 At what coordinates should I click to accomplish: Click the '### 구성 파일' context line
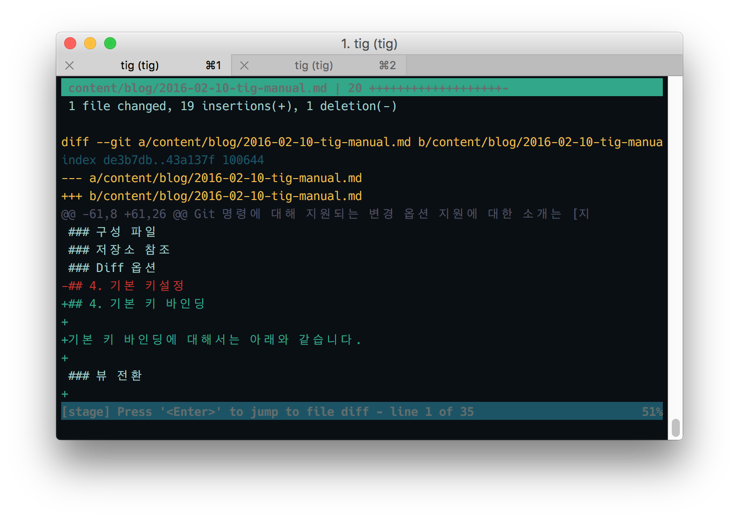click(x=112, y=231)
